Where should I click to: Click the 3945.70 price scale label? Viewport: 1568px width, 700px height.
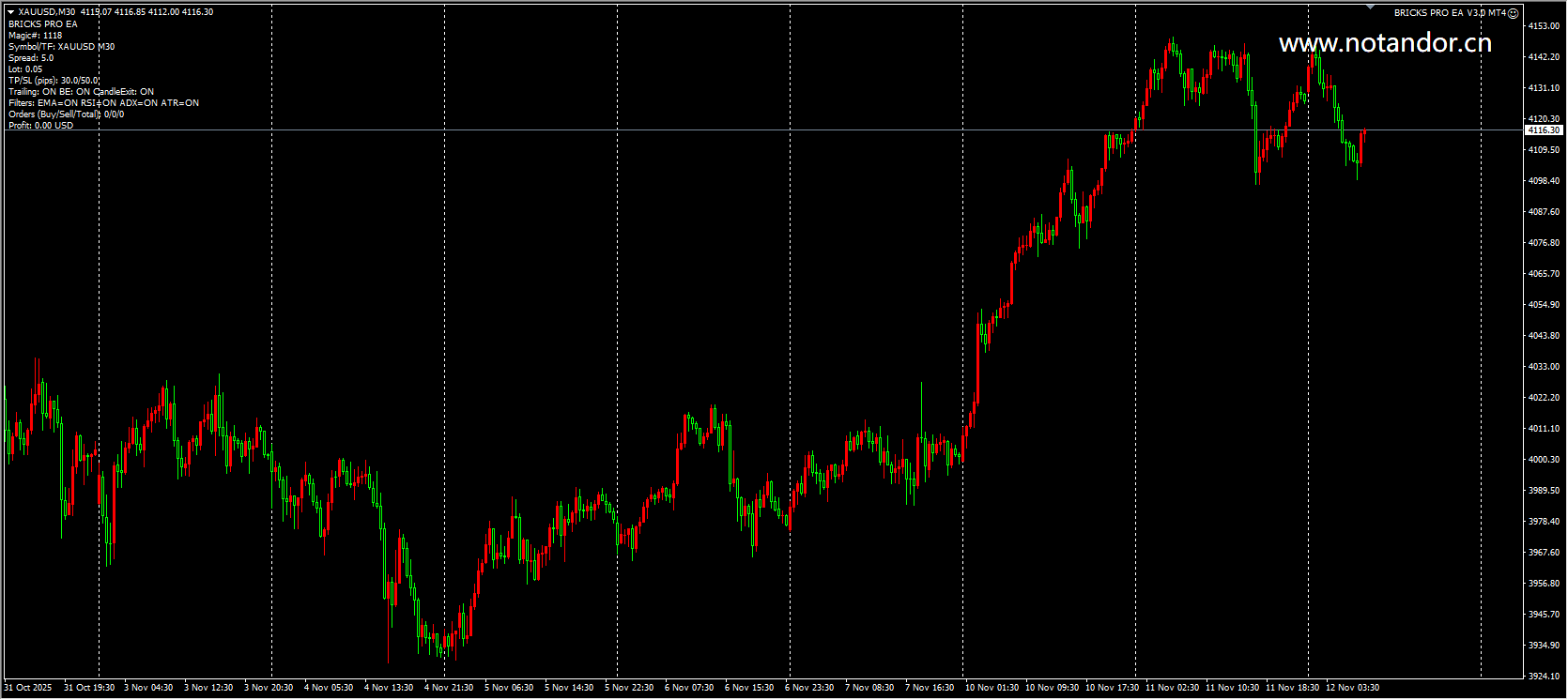[x=1545, y=615]
